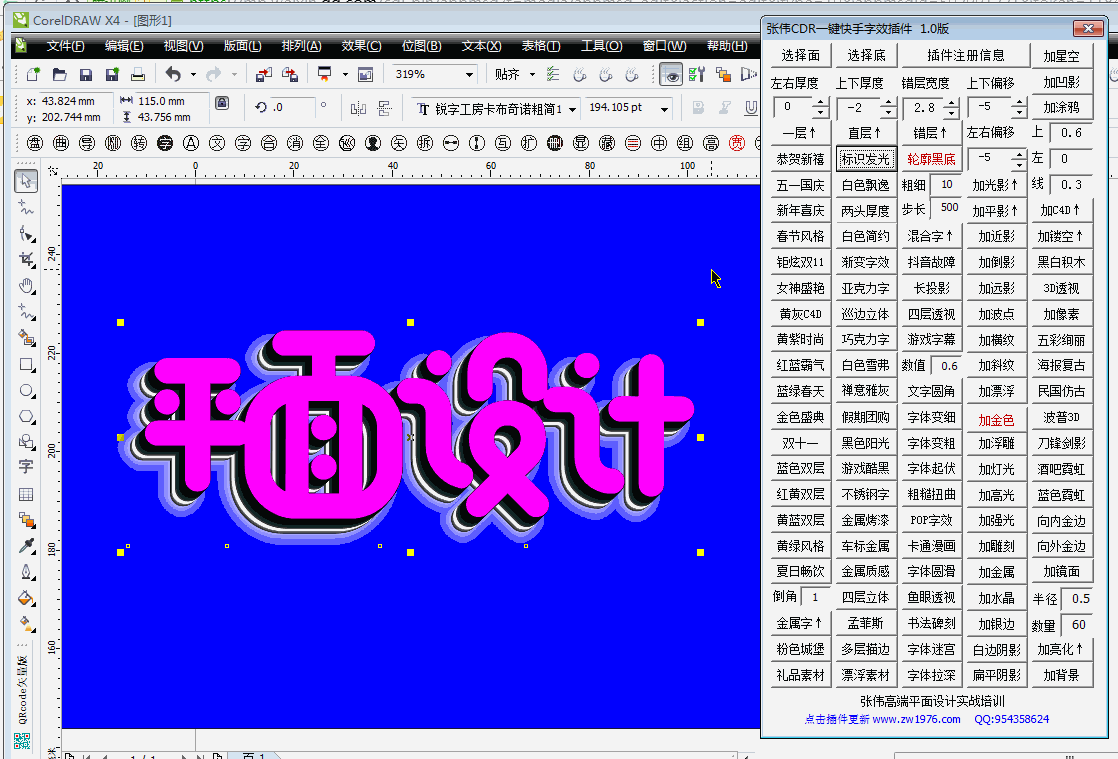
Task: Select the Table tool
Action: click(x=26, y=494)
